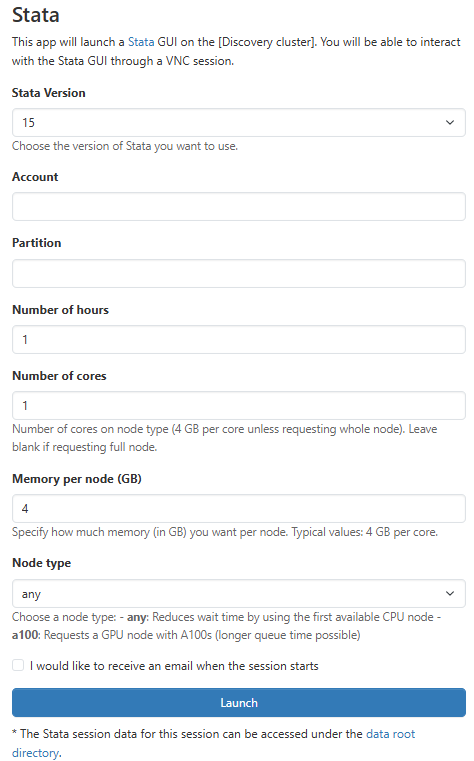Focus the Account text field
474x761 pixels.
pyautogui.click(x=239, y=206)
